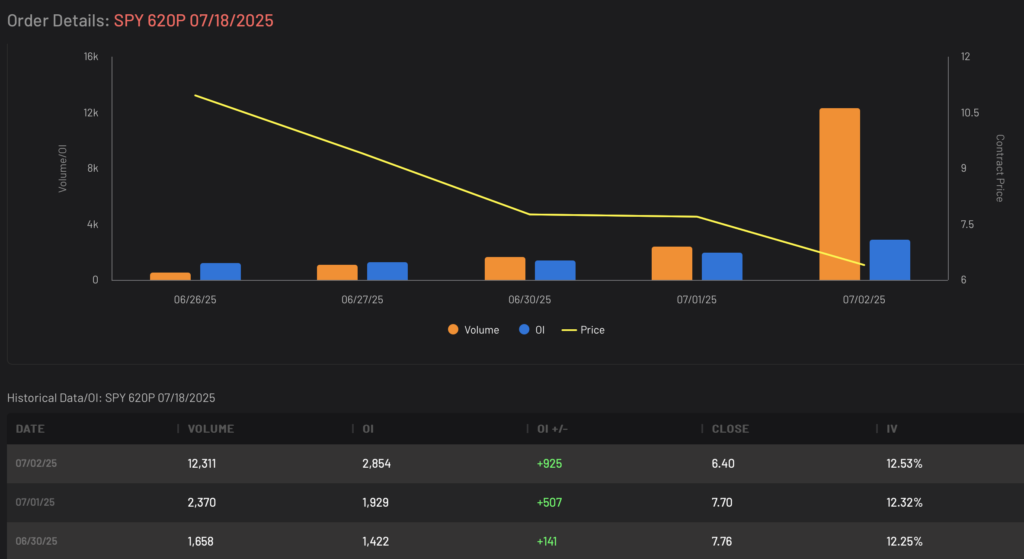Select the blue OI bar for 07/02/25

pos(889,260)
